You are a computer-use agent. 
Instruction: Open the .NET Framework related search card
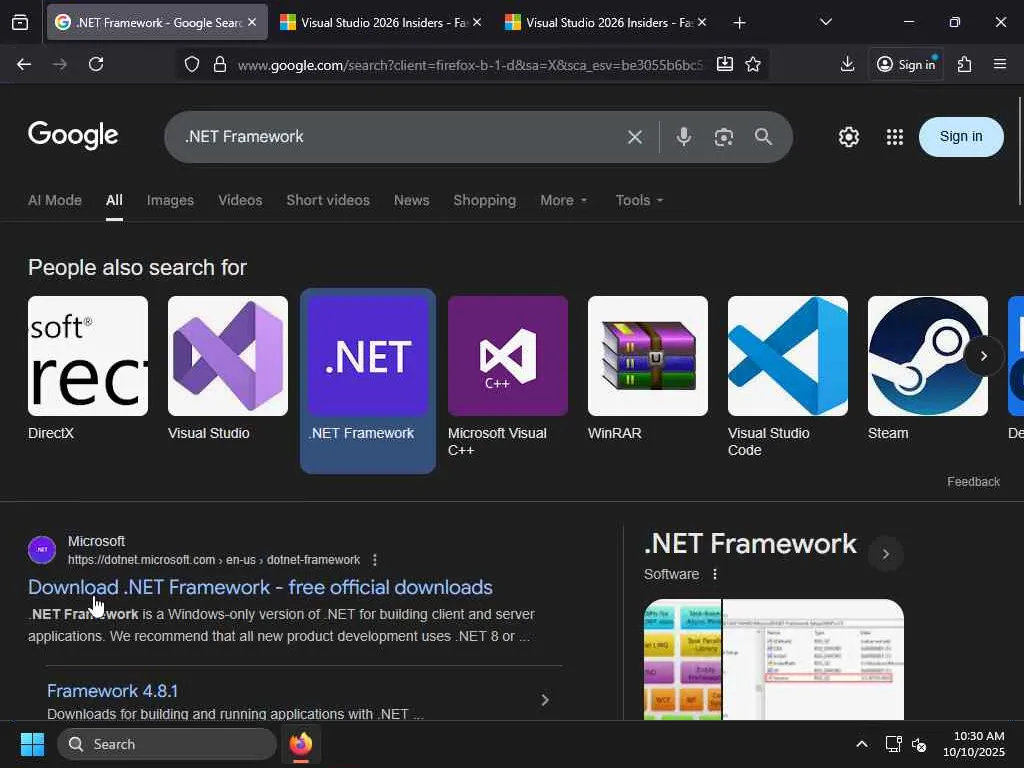click(x=368, y=381)
